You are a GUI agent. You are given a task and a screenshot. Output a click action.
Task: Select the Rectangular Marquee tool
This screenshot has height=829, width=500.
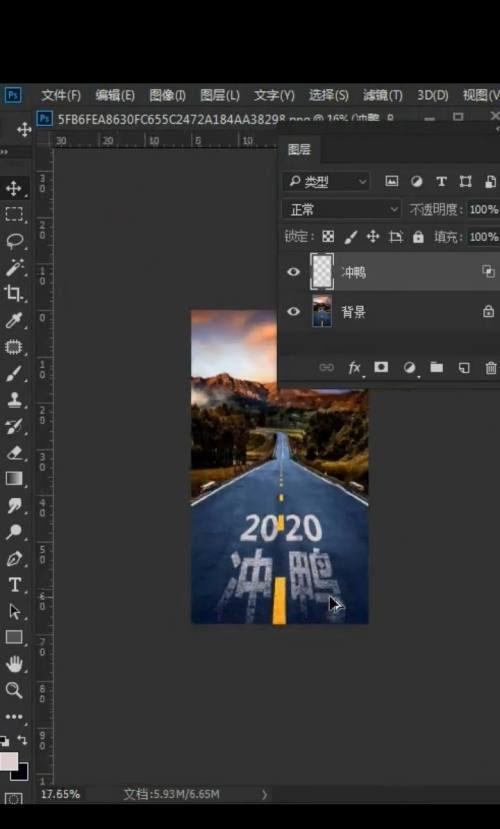(14, 214)
